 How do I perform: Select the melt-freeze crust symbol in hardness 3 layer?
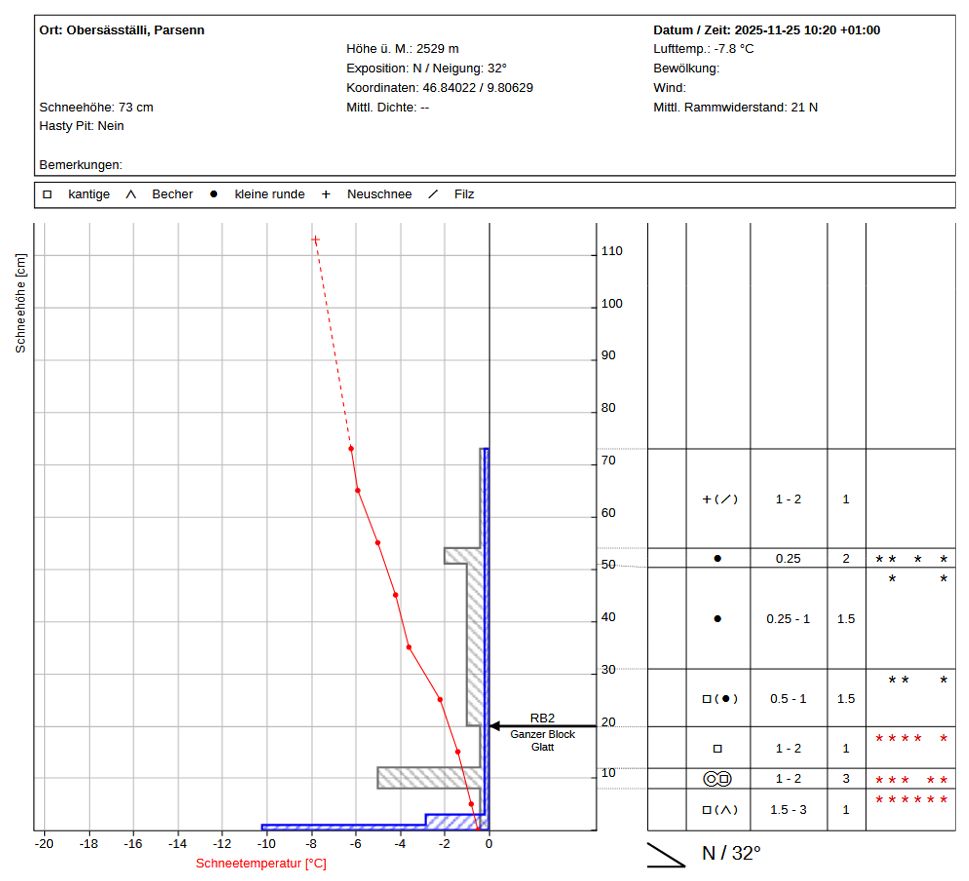717,778
